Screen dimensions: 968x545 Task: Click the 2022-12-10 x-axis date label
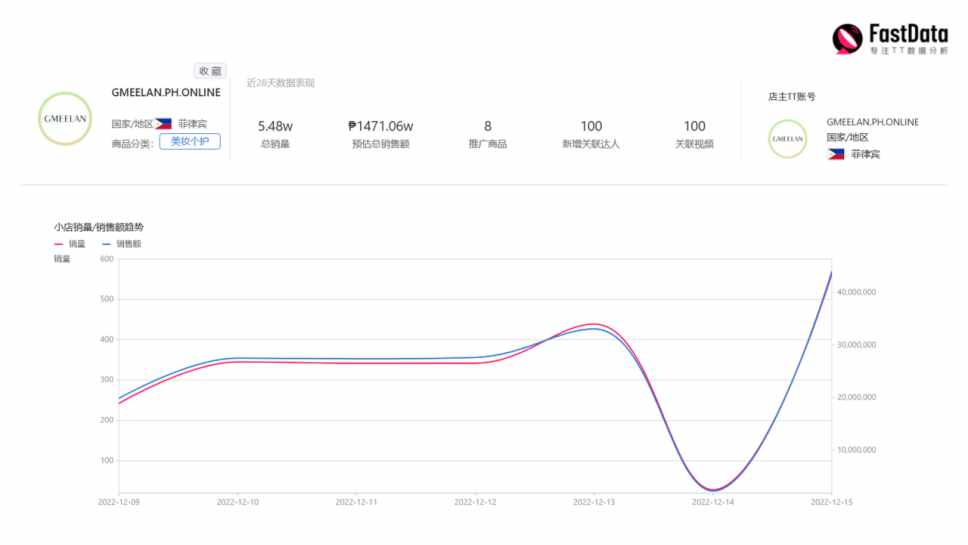point(238,502)
